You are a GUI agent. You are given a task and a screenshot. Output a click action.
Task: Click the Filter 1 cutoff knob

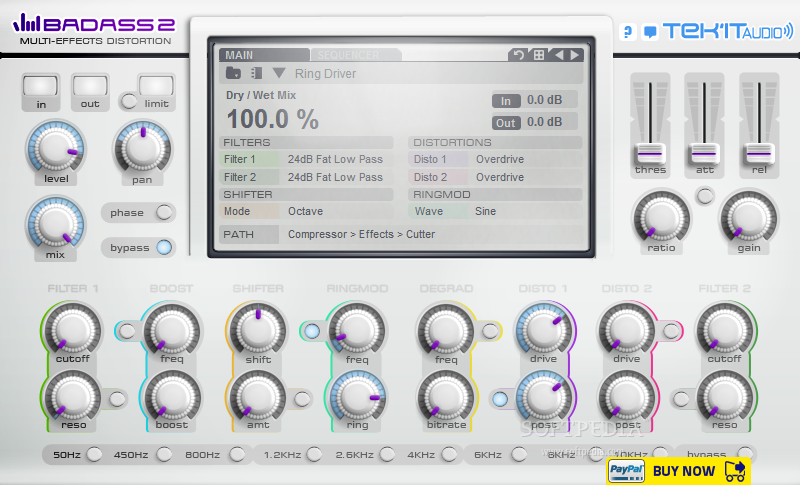click(73, 329)
